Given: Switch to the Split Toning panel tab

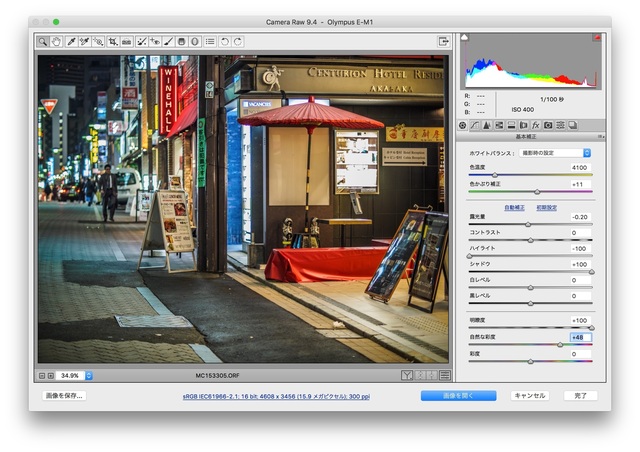Looking at the screenshot, I should point(511,125).
